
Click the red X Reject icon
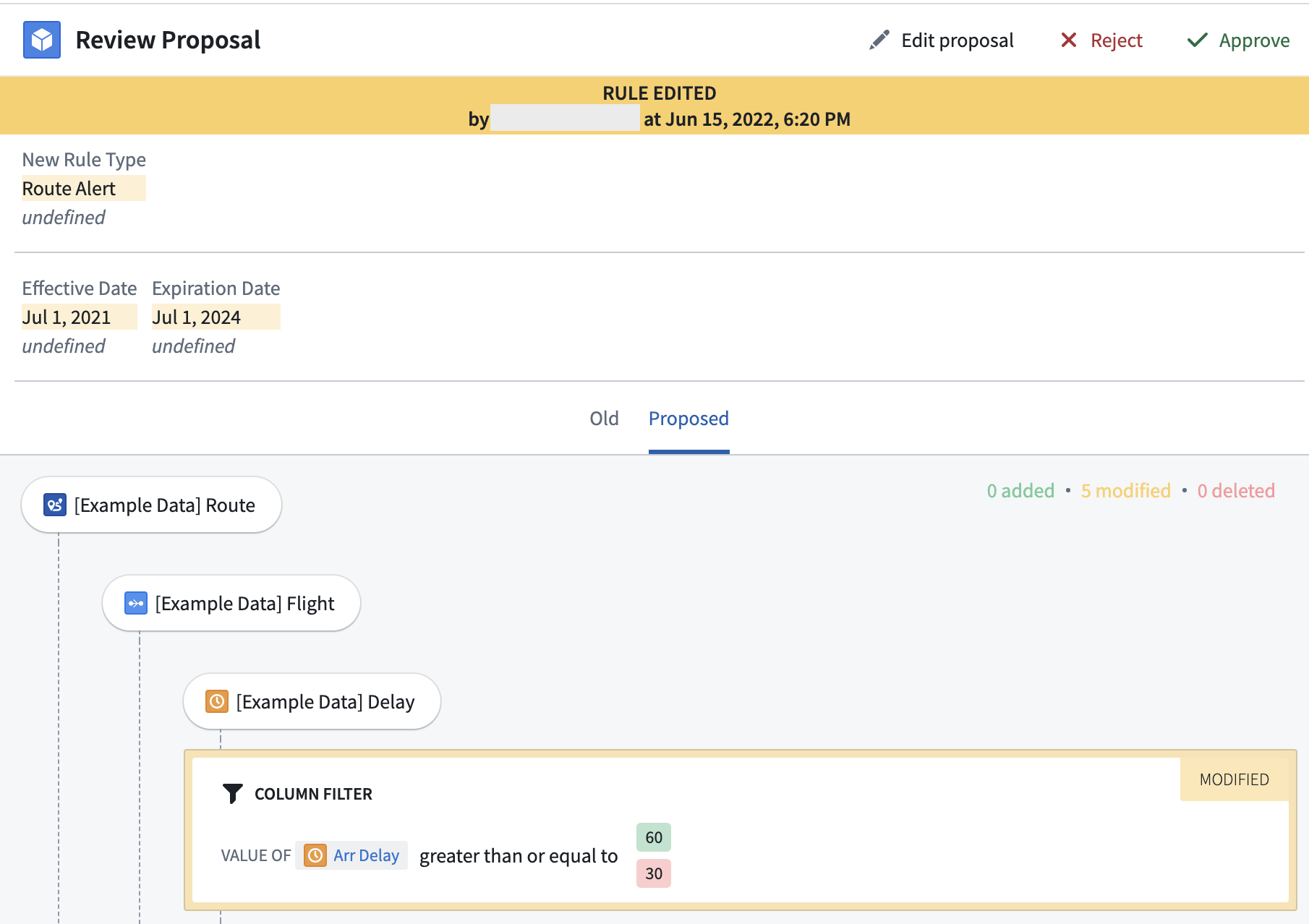click(x=1068, y=40)
